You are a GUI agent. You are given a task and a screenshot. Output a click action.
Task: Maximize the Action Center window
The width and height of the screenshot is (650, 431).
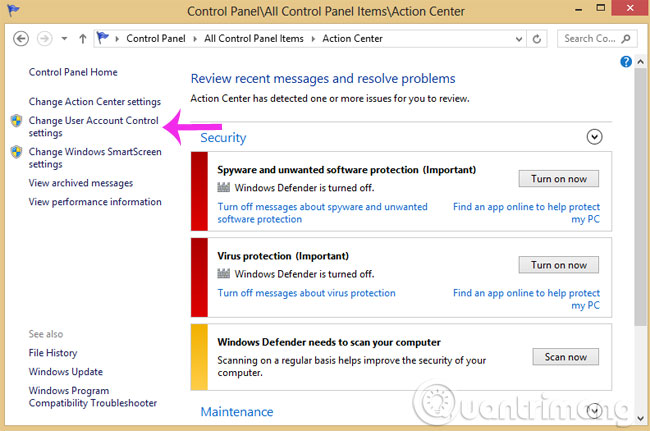pyautogui.click(x=600, y=7)
